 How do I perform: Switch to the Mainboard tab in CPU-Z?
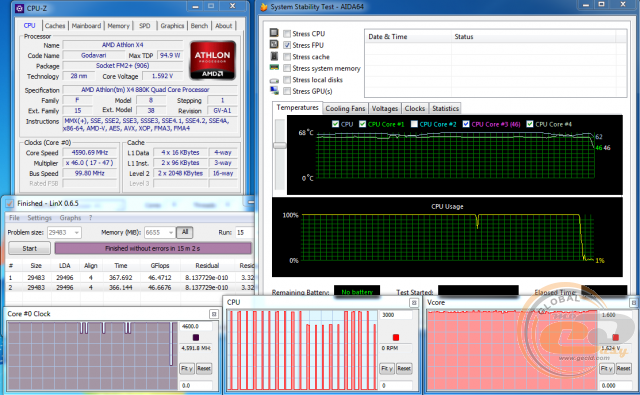click(86, 26)
